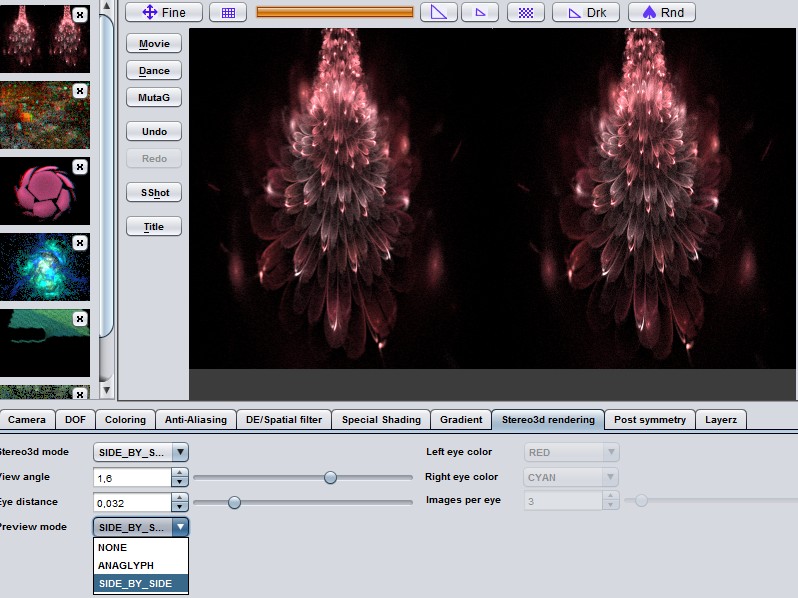Open the Post symmetry tab

(x=650, y=420)
